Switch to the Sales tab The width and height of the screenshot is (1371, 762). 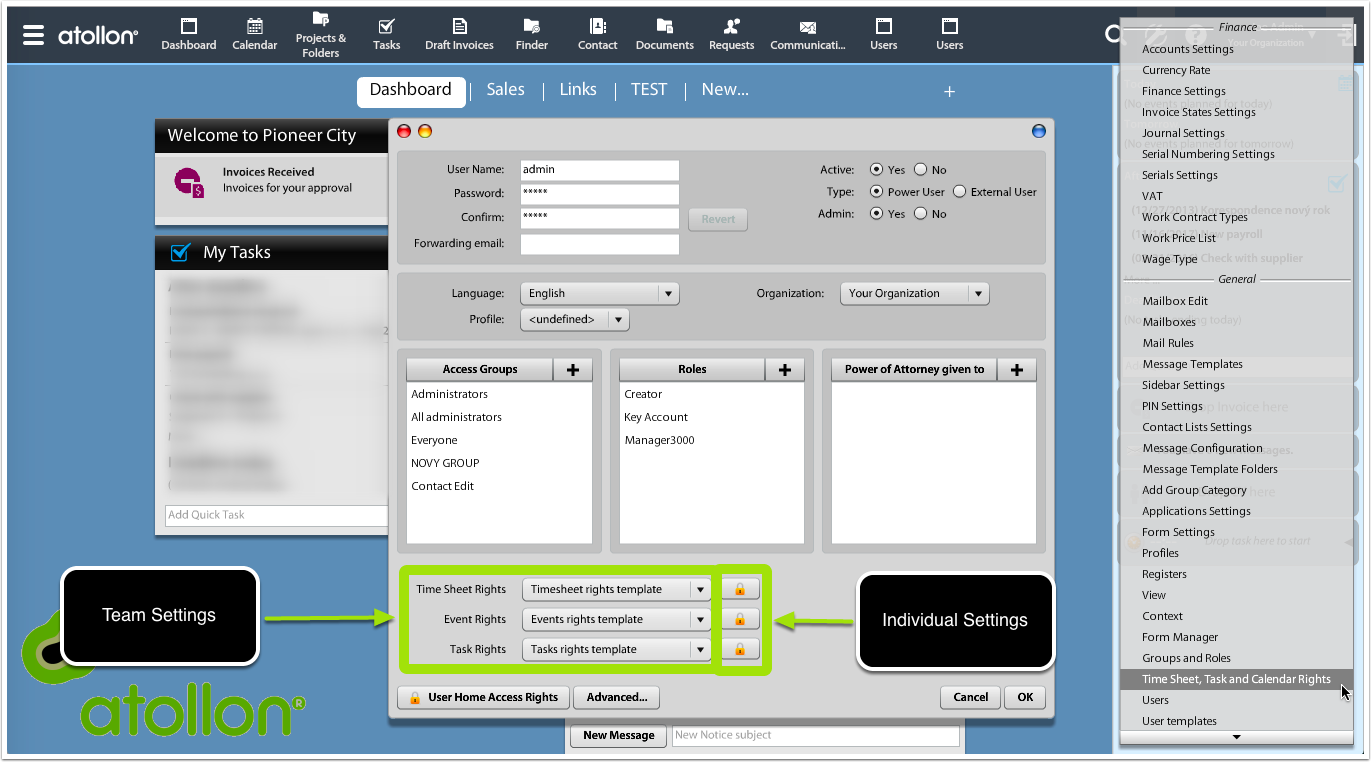(x=506, y=90)
